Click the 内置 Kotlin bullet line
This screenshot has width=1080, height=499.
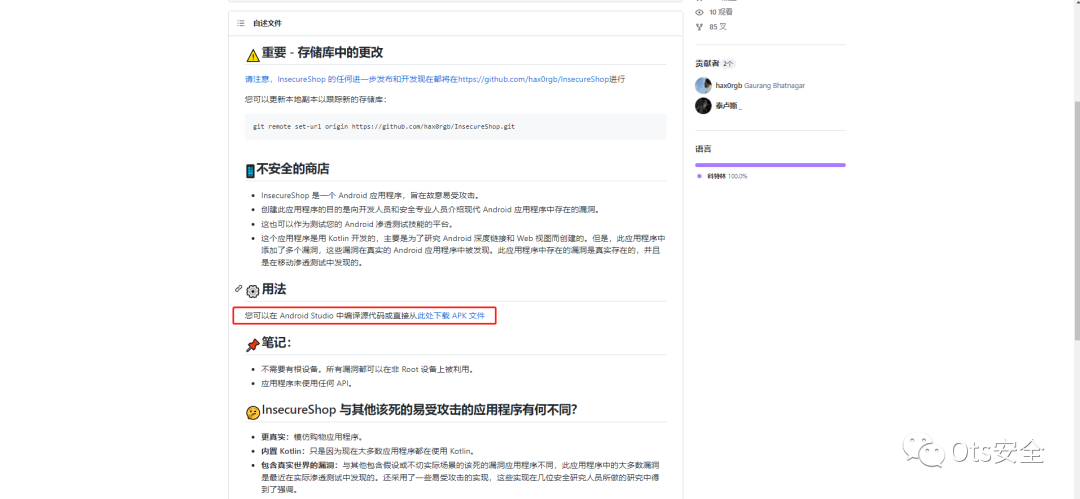[367, 451]
